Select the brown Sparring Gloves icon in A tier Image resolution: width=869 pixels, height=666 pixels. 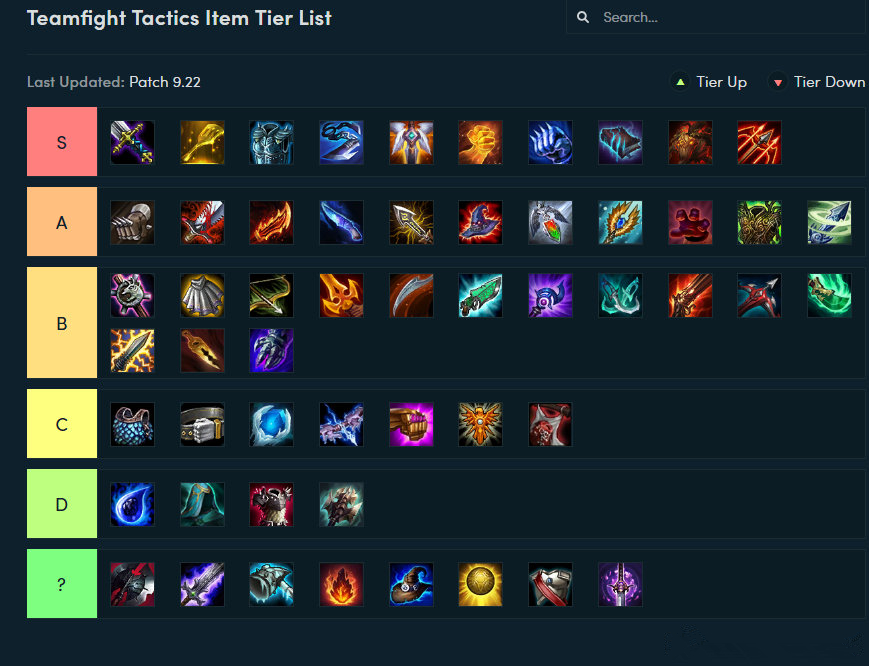(x=132, y=222)
